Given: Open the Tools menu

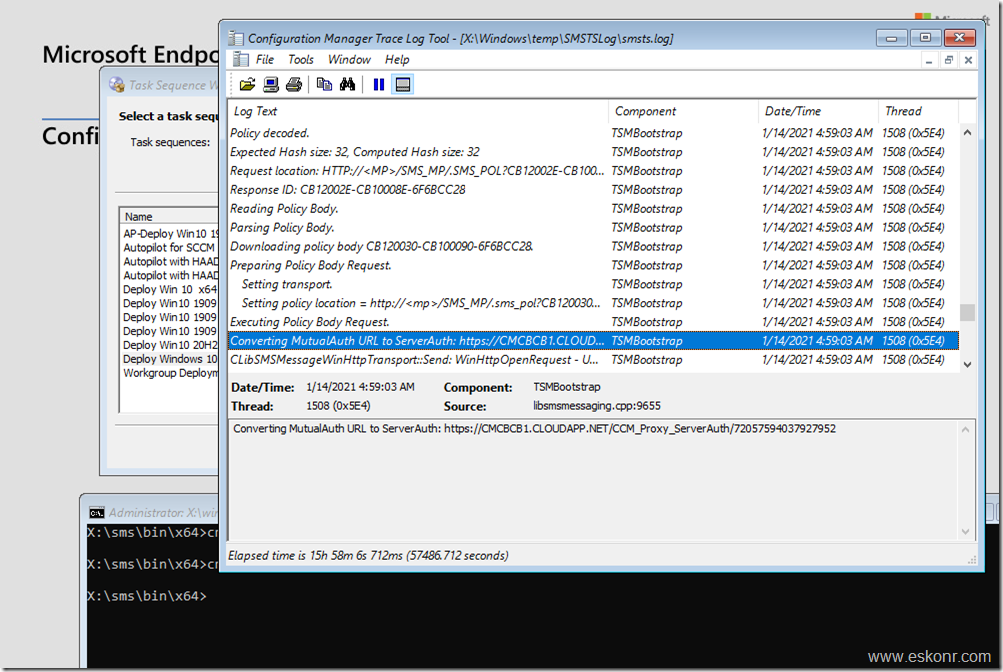Looking at the screenshot, I should click(x=301, y=59).
